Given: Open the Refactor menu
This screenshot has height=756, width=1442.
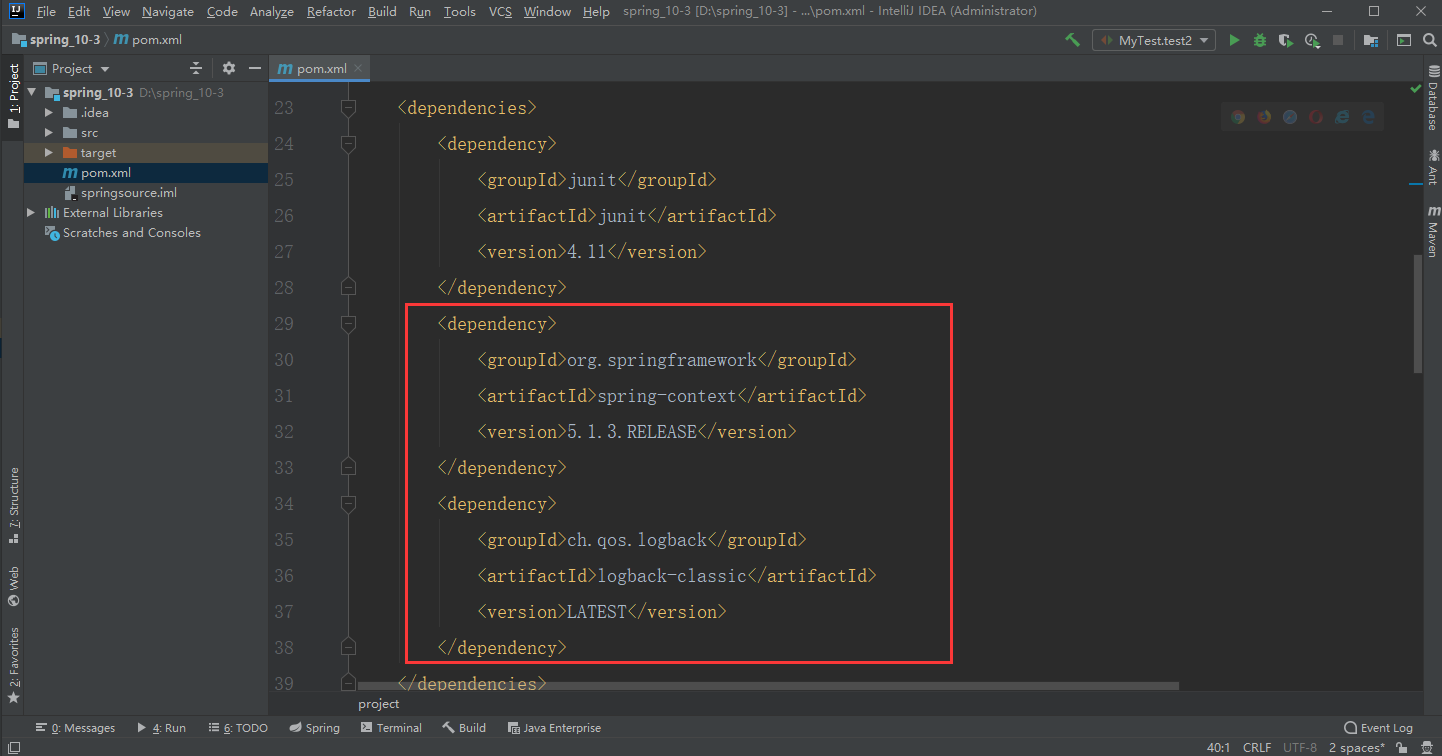Looking at the screenshot, I should [x=331, y=11].
